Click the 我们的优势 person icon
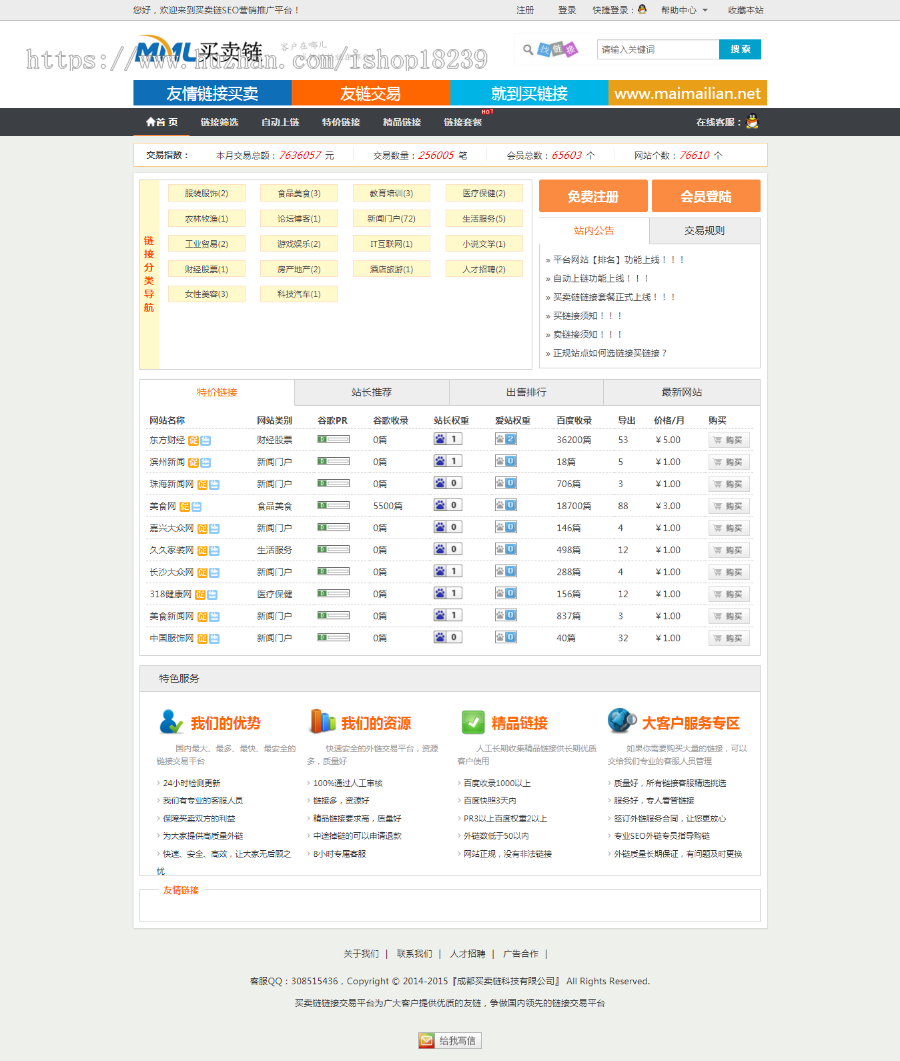This screenshot has height=1061, width=900. click(x=171, y=721)
